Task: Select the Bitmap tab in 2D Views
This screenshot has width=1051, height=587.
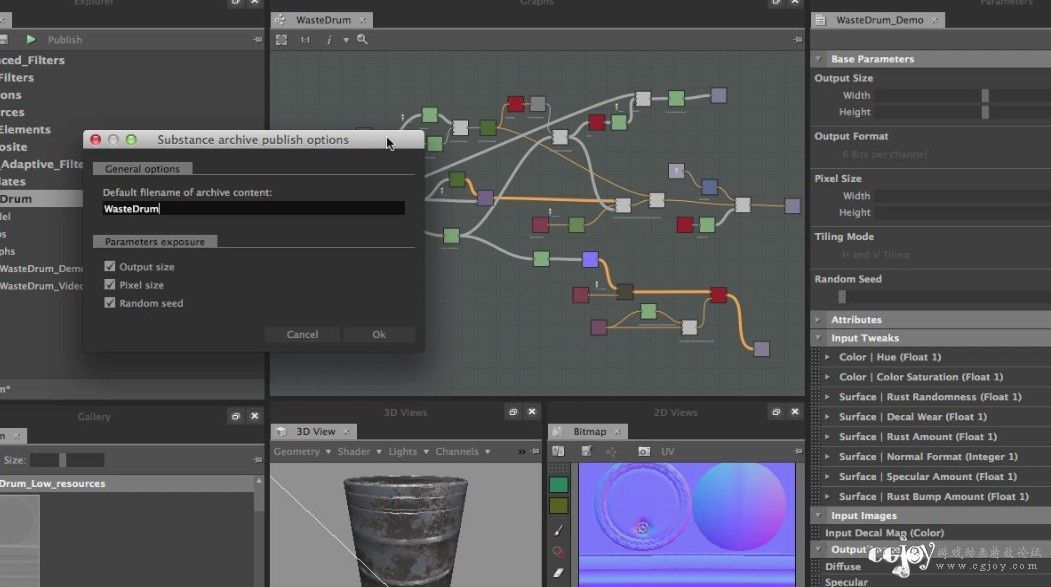Action: pos(588,432)
